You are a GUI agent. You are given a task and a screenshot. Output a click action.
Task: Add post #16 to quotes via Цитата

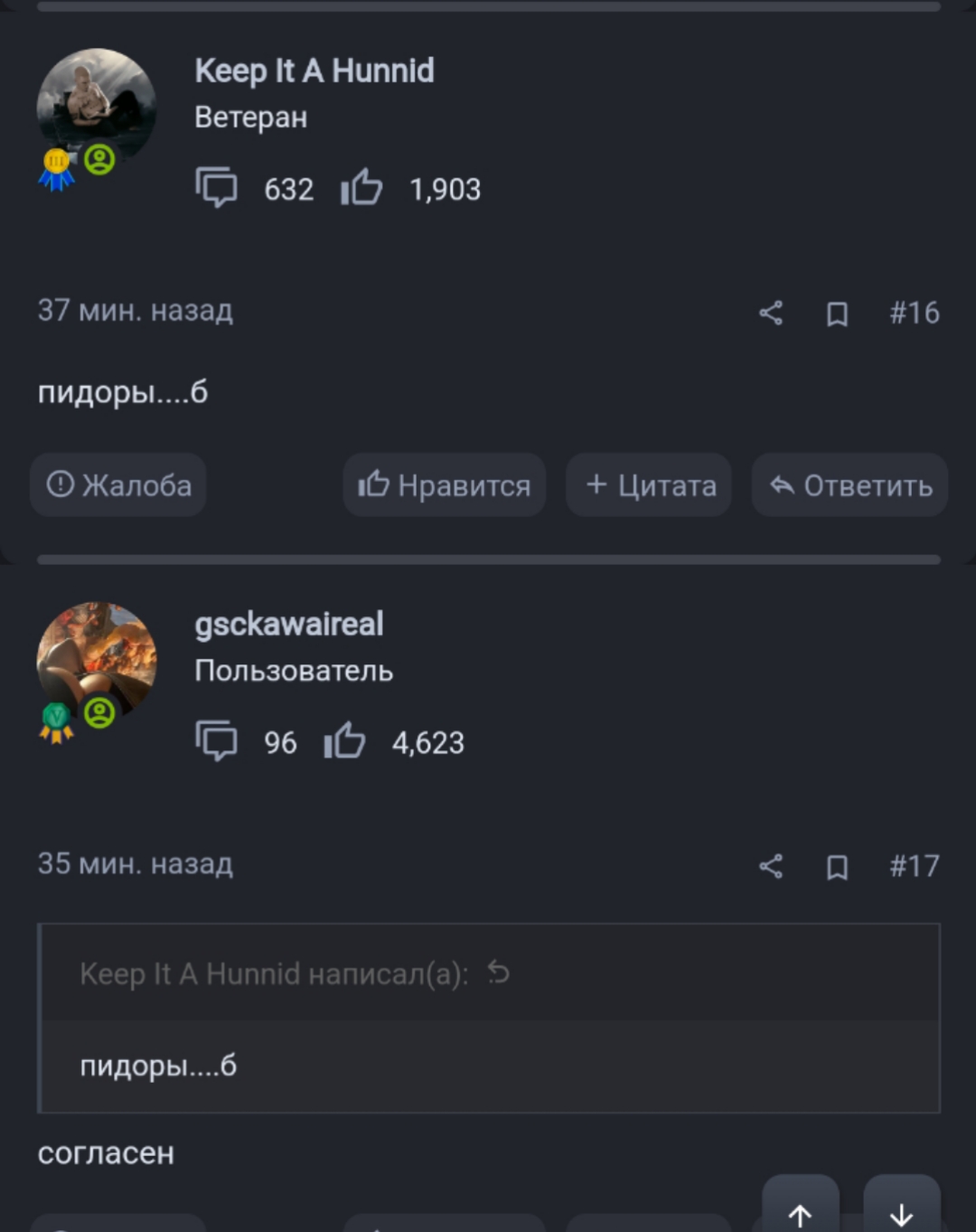[x=649, y=485]
